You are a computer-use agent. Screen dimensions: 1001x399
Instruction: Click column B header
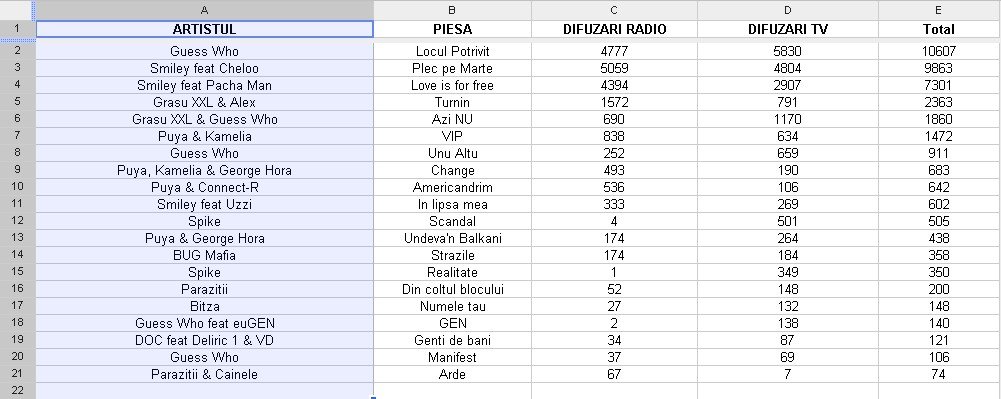pyautogui.click(x=453, y=10)
